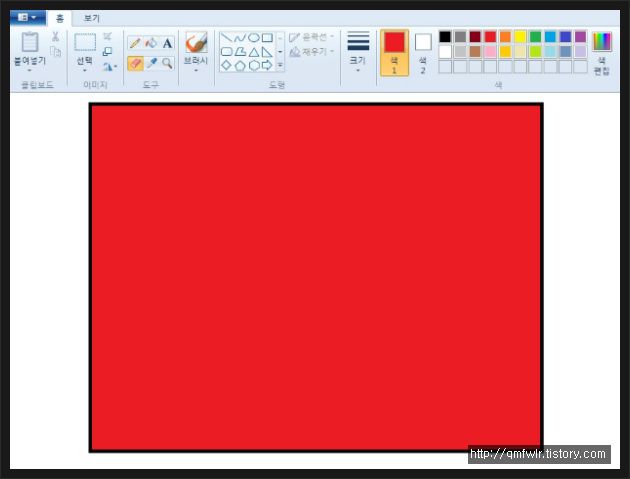
Task: Choose the Line shape
Action: 227,38
